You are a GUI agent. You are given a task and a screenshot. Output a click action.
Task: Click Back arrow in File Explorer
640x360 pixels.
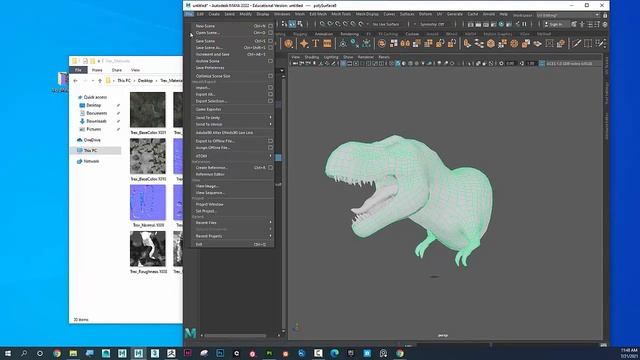point(75,81)
